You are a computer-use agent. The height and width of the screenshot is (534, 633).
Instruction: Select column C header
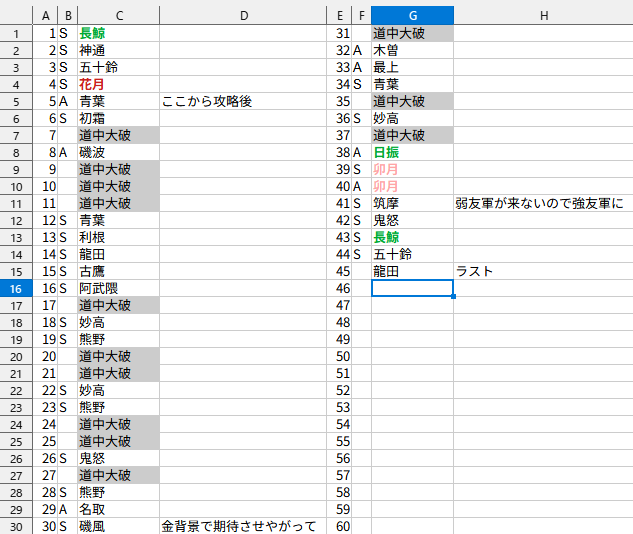(x=118, y=15)
